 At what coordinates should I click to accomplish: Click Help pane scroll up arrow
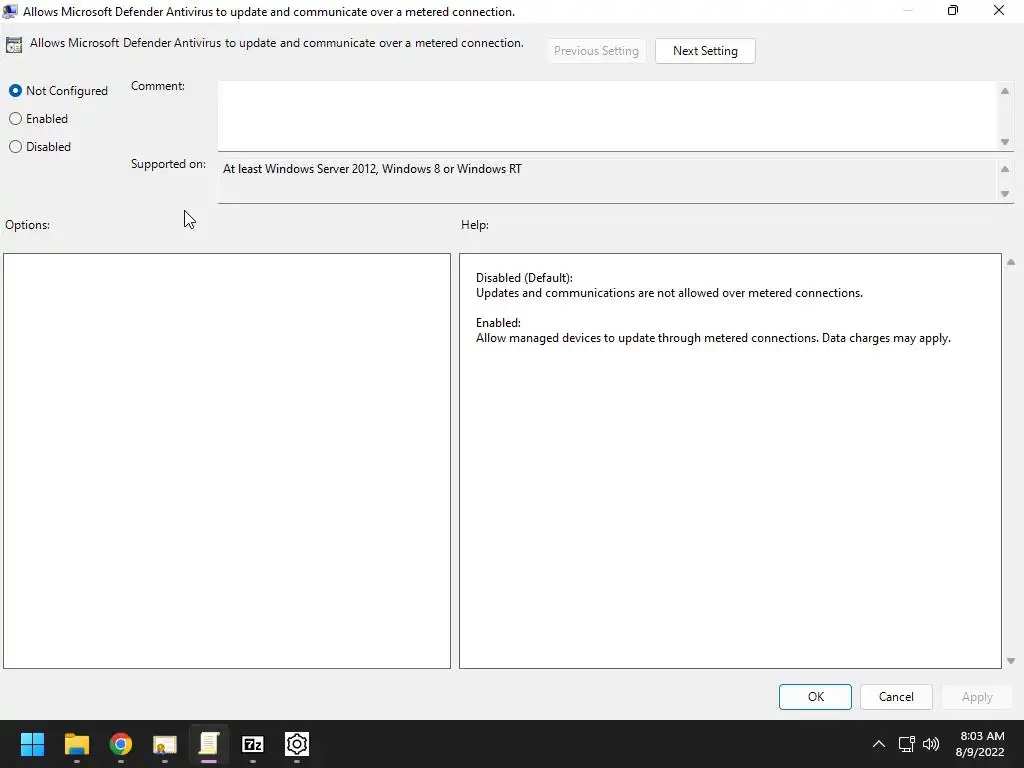click(x=1011, y=262)
